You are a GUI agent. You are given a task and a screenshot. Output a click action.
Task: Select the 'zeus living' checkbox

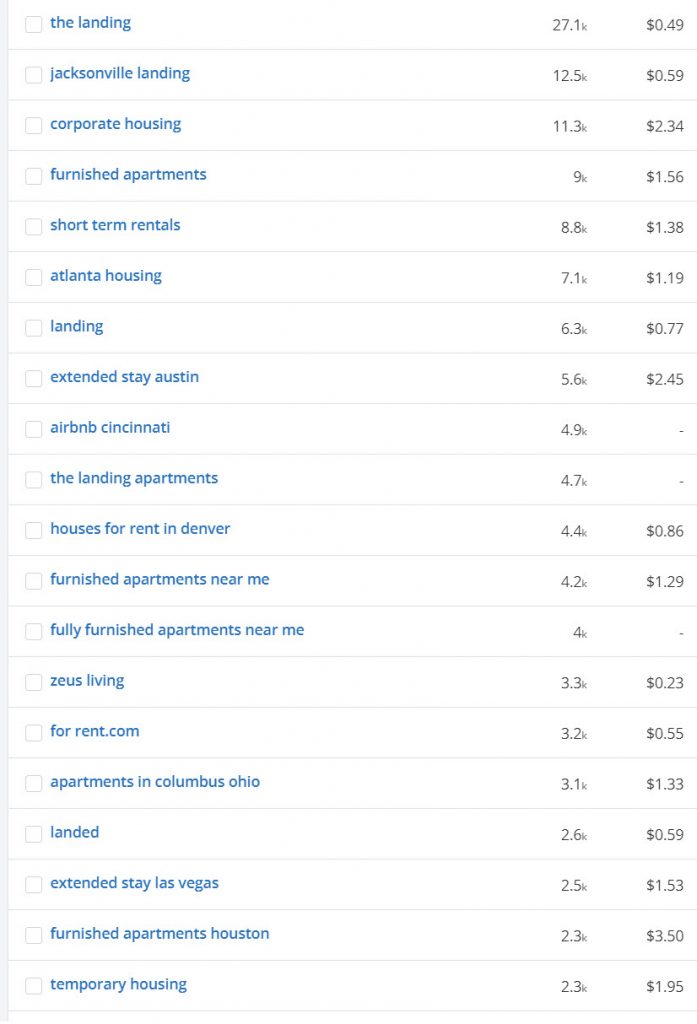point(34,682)
